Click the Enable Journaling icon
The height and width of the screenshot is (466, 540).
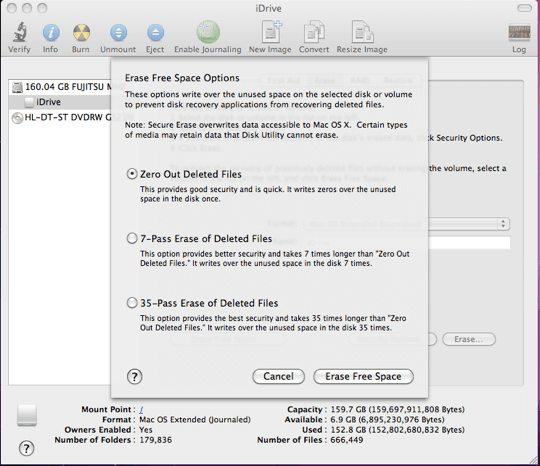(208, 32)
